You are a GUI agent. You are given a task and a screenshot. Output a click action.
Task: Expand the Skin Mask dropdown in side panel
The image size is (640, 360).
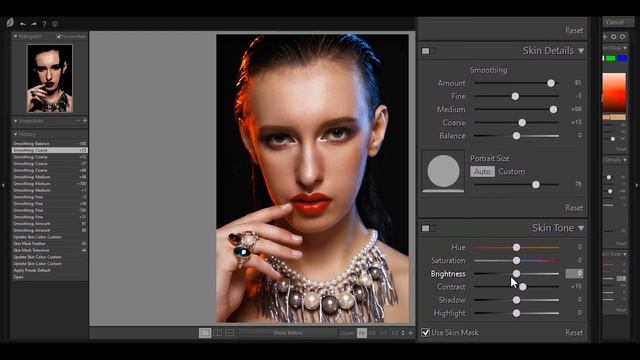(624, 48)
